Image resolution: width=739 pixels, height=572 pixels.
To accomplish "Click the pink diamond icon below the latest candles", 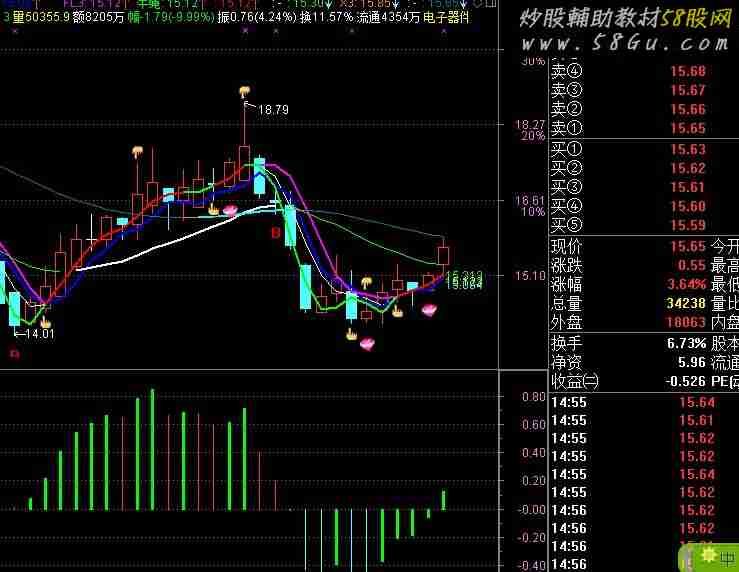I will pos(429,310).
